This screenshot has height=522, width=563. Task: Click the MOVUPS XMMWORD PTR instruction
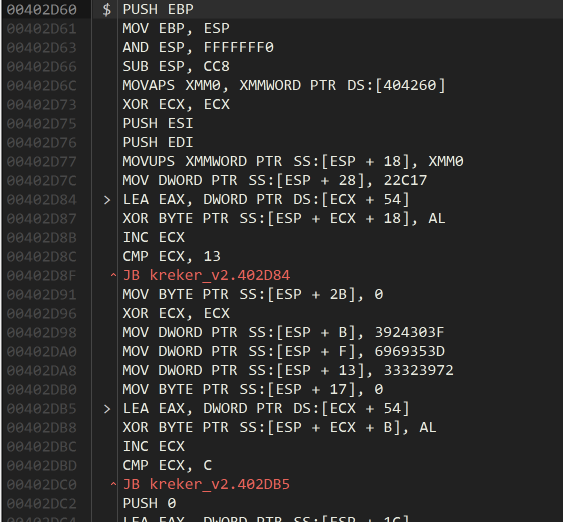point(293,162)
